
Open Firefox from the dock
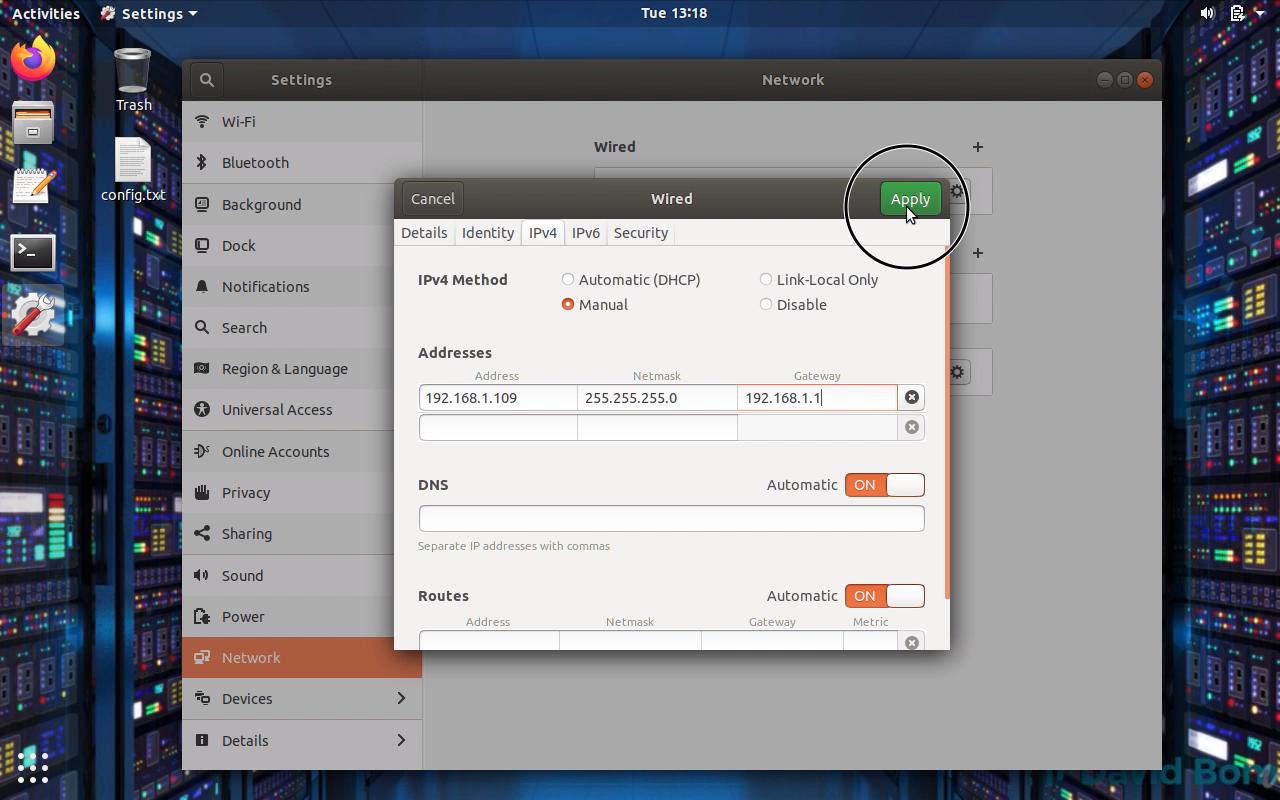pos(33,59)
